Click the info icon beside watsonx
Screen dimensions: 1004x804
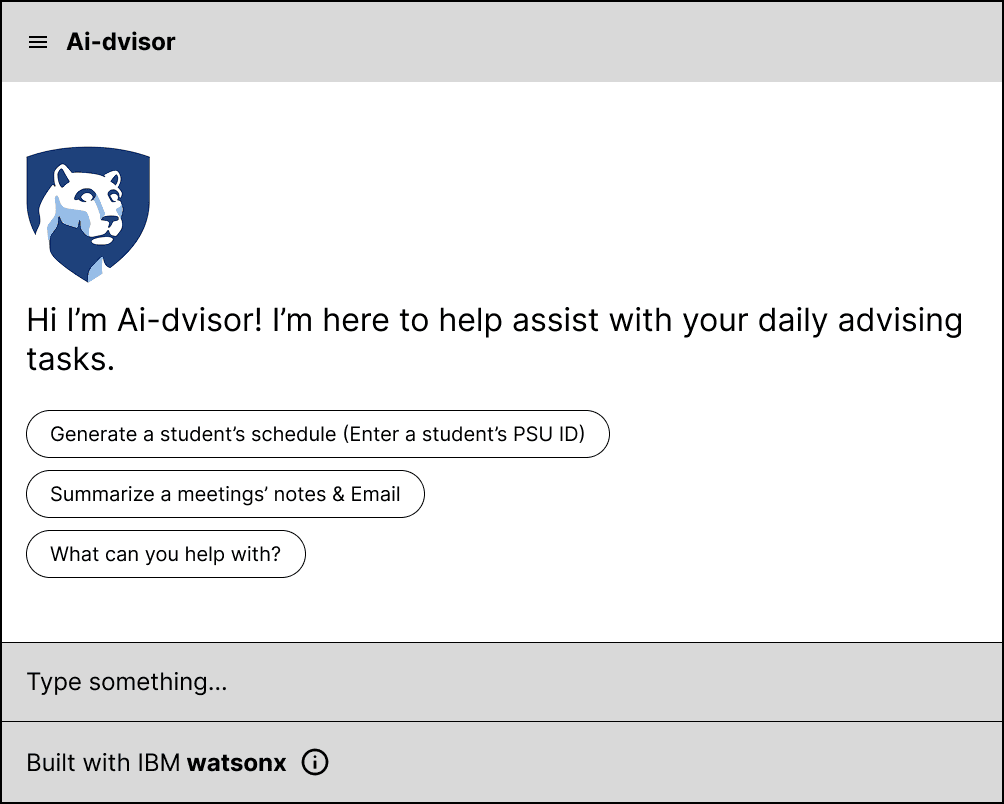(x=315, y=763)
